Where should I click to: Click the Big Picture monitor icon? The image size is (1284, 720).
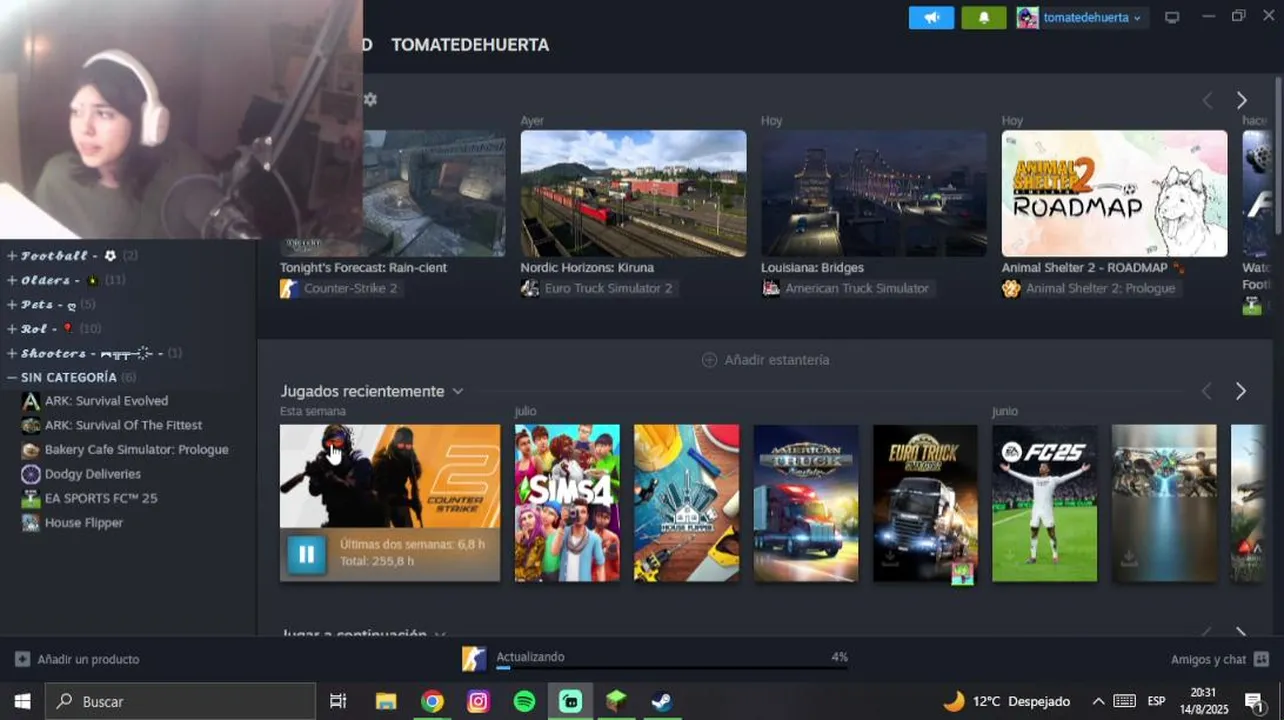tap(1172, 18)
